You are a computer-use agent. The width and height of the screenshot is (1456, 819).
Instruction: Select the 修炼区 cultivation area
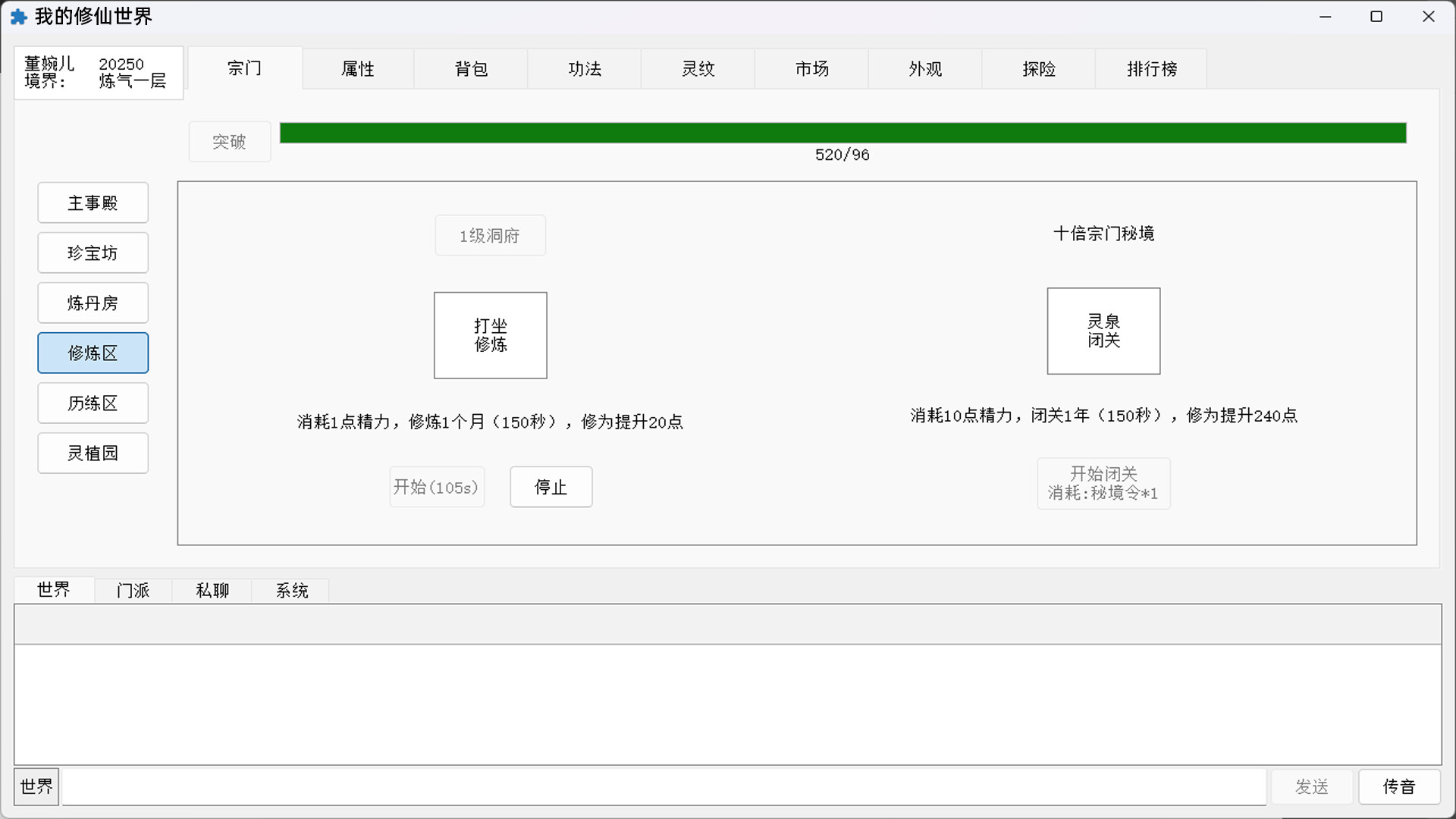93,353
